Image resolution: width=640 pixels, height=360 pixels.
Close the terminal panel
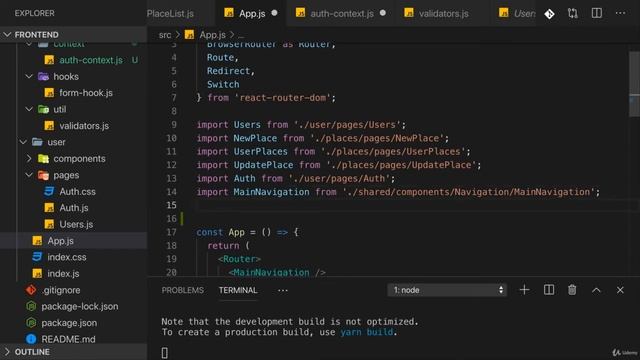(x=620, y=290)
